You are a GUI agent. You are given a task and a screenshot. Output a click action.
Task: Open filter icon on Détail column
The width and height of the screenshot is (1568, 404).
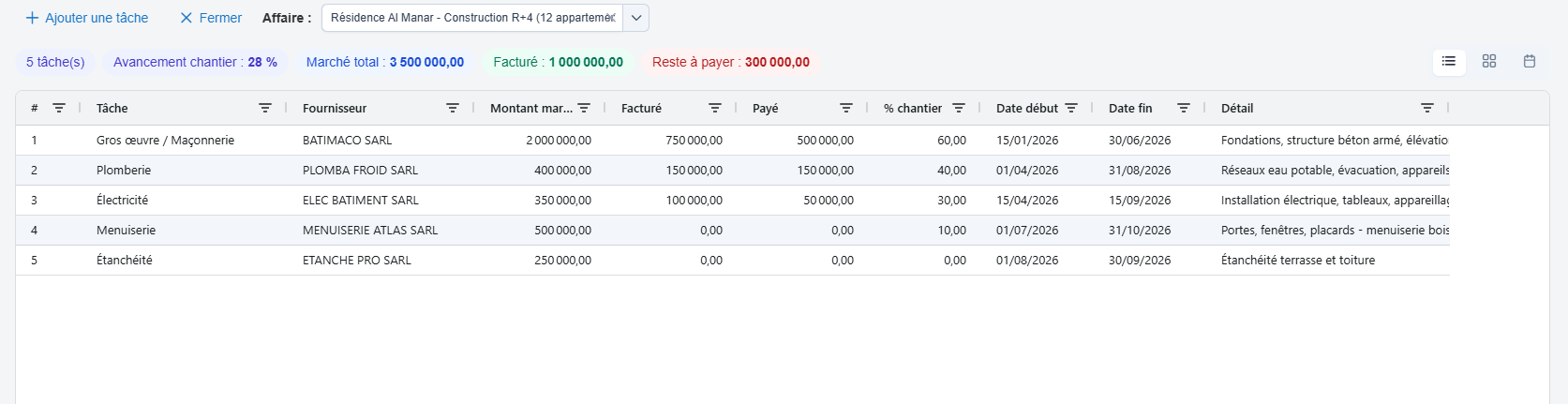click(x=1427, y=108)
